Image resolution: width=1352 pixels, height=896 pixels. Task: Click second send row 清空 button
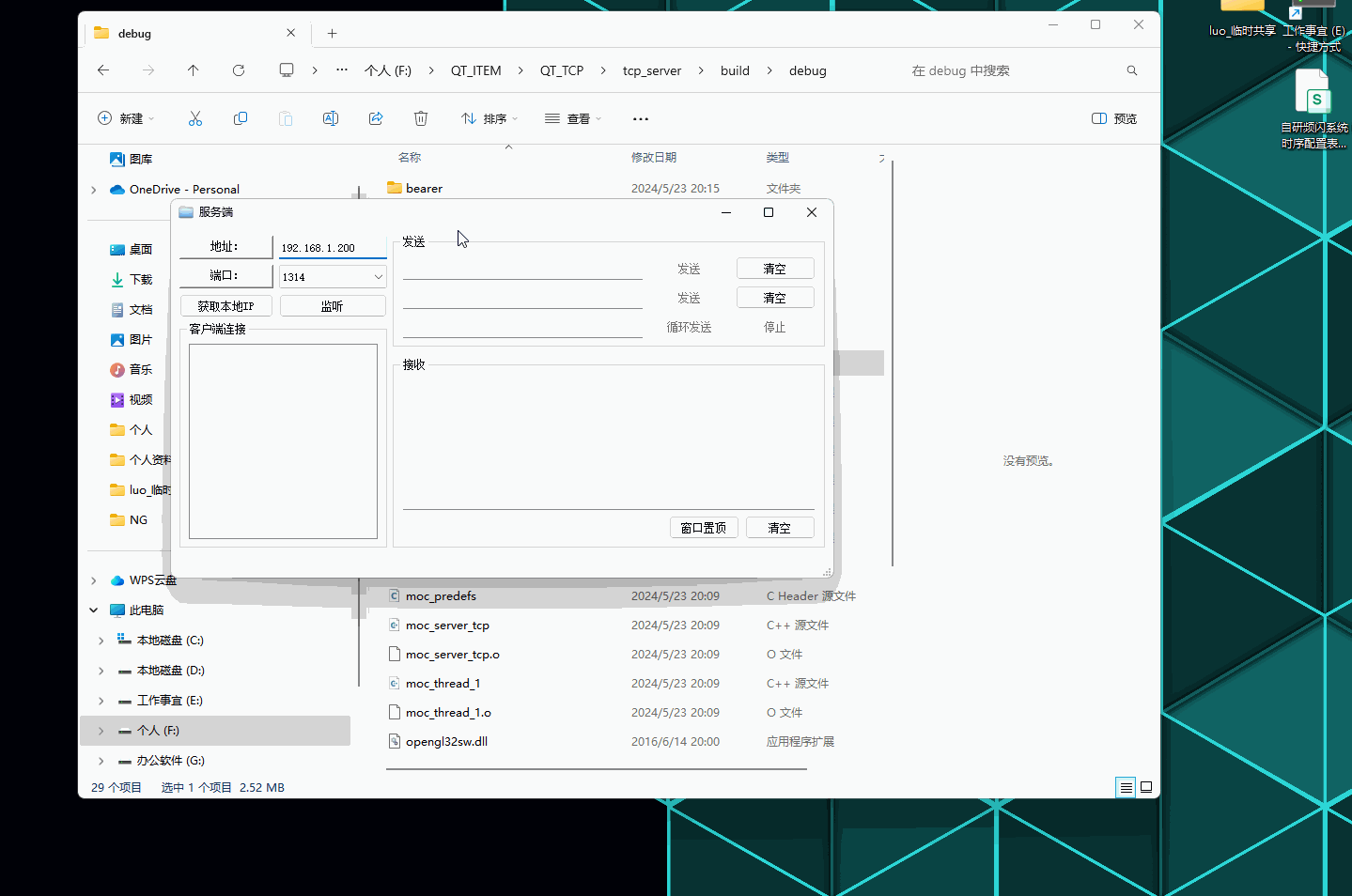(x=775, y=298)
